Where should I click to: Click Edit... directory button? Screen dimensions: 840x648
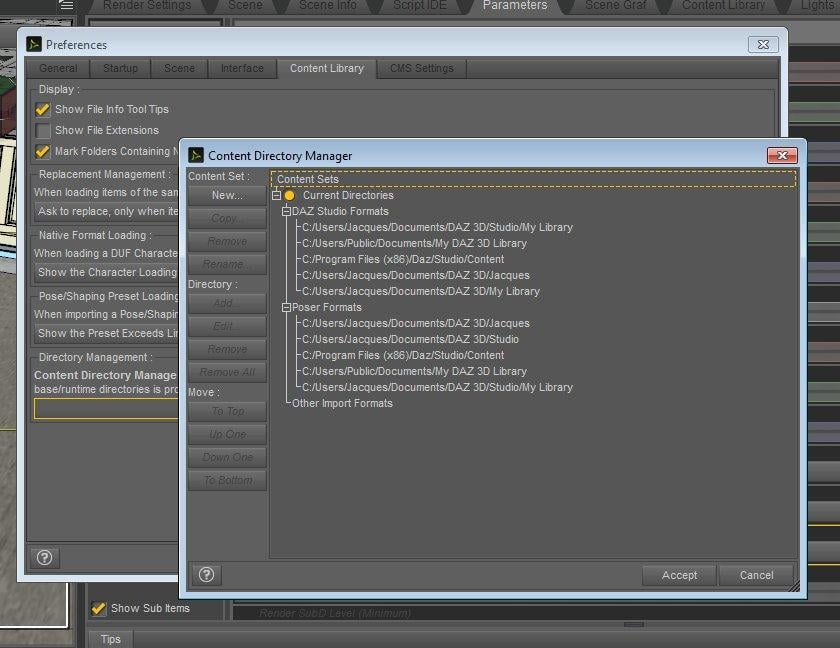227,326
